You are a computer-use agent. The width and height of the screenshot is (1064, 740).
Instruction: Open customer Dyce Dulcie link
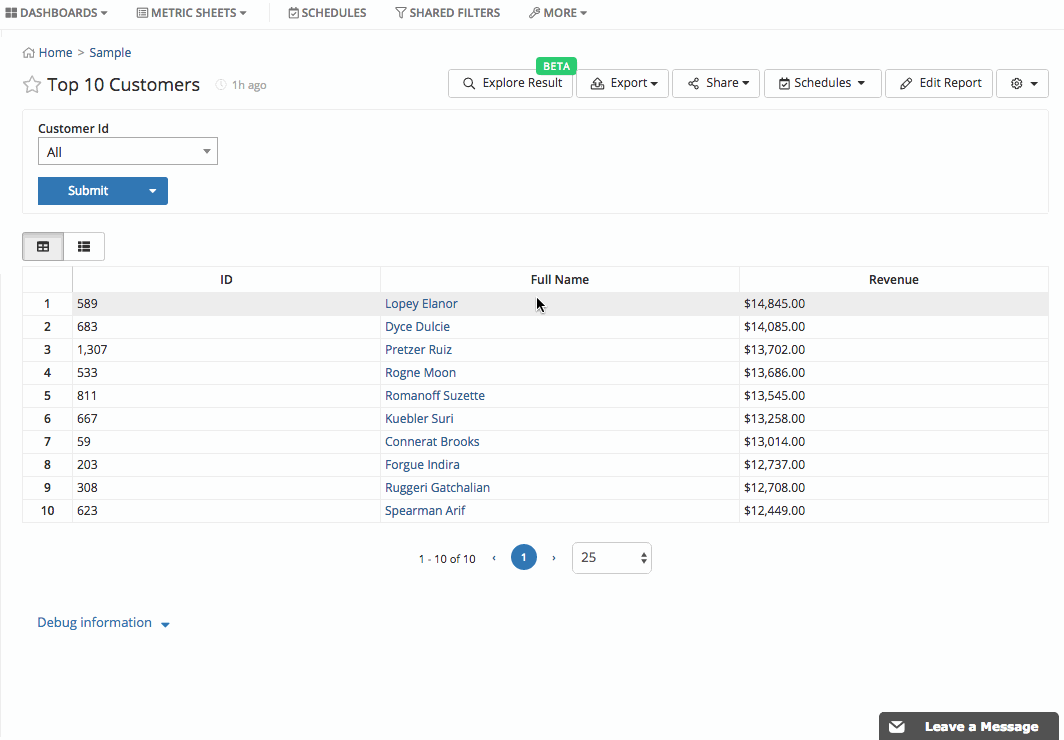click(x=417, y=327)
